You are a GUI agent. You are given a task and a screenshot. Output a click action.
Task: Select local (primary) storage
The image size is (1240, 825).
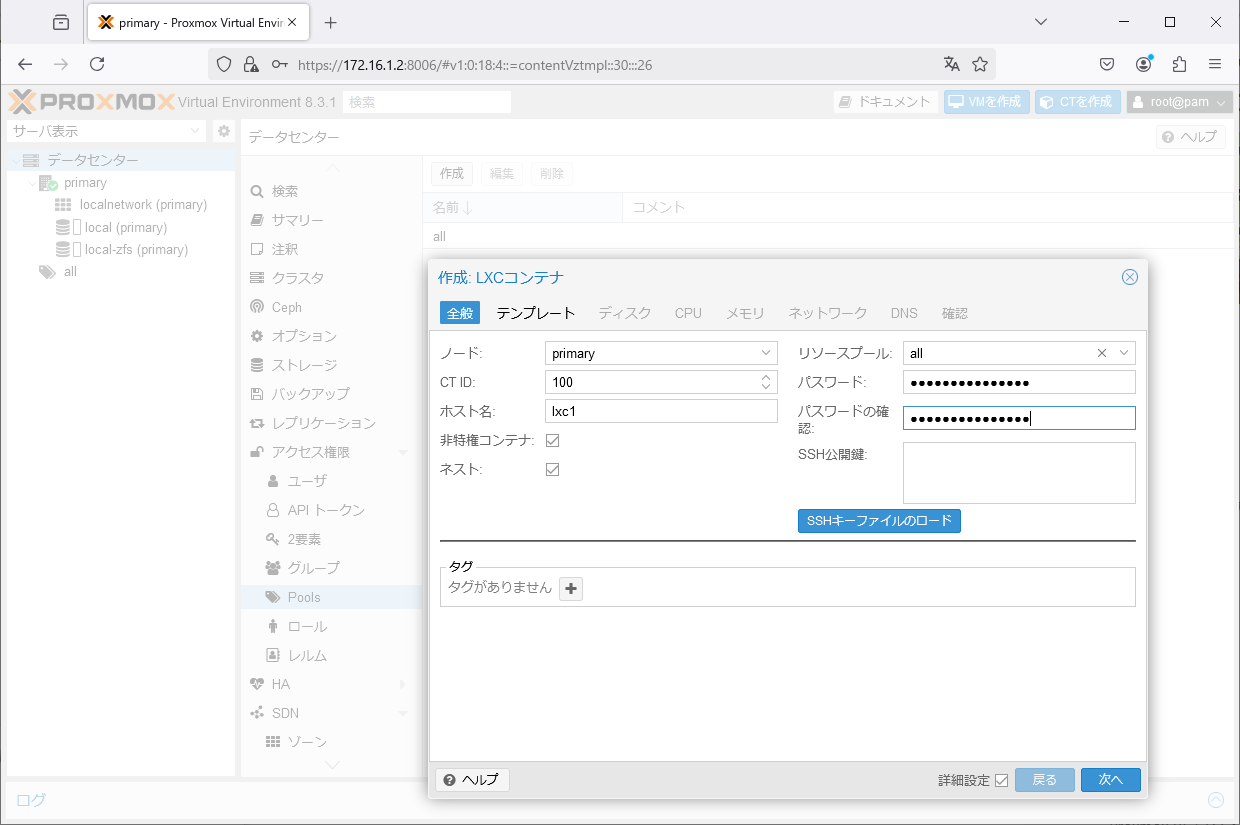coord(125,228)
